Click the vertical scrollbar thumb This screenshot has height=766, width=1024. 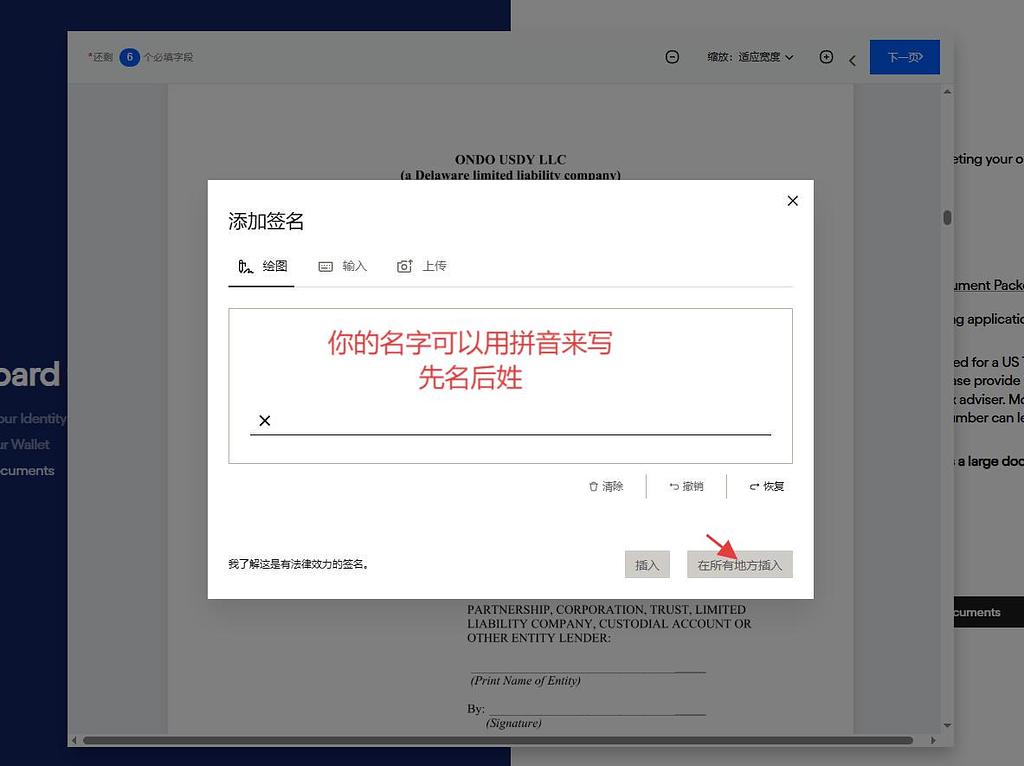click(x=946, y=217)
